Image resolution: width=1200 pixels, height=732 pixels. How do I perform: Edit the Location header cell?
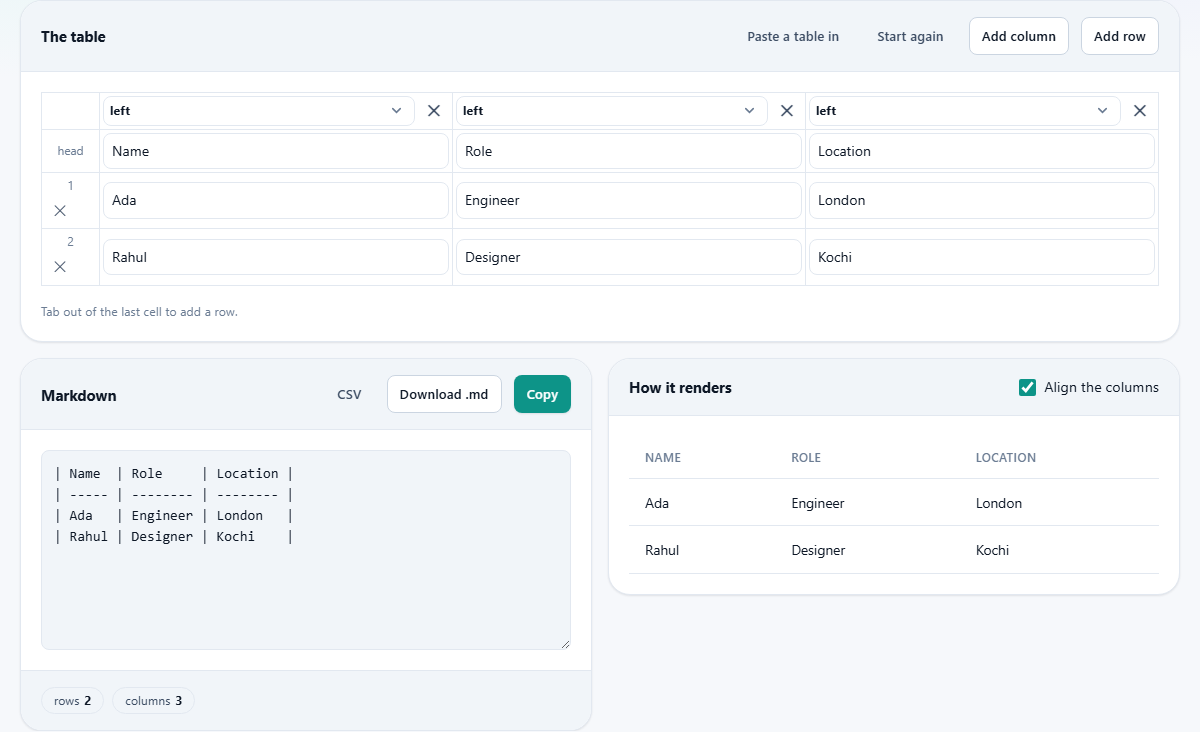982,151
